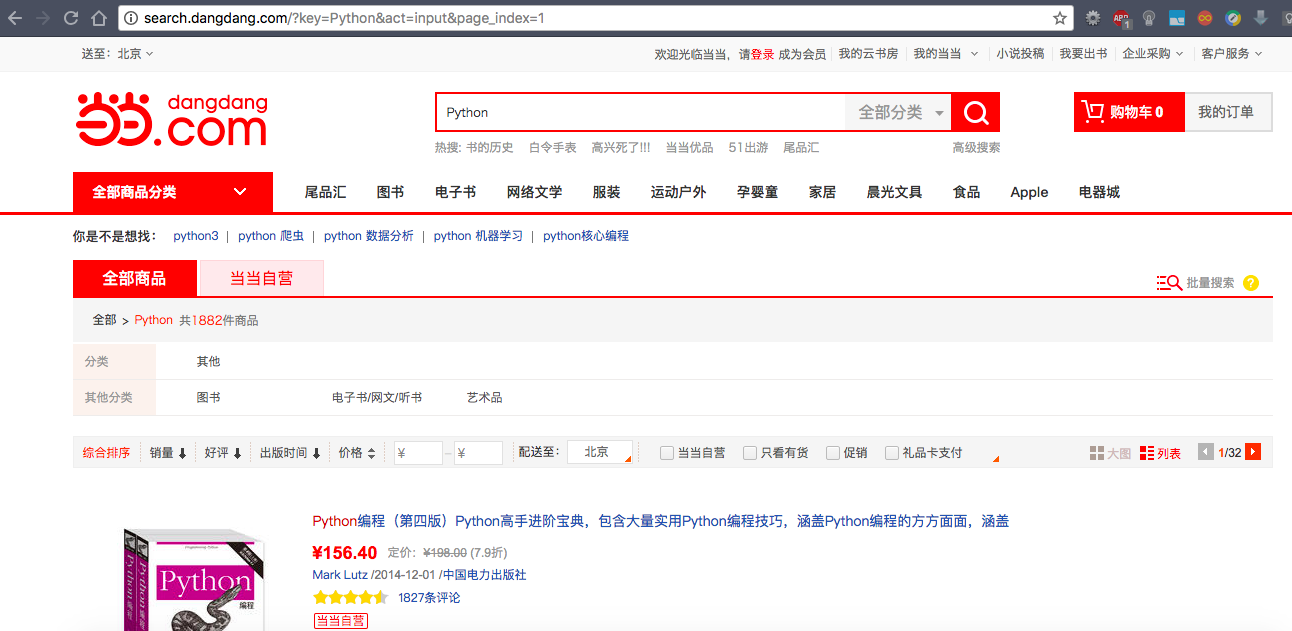Click the Python book cover thumbnail
Viewport: 1292px width, 631px height.
click(x=195, y=580)
